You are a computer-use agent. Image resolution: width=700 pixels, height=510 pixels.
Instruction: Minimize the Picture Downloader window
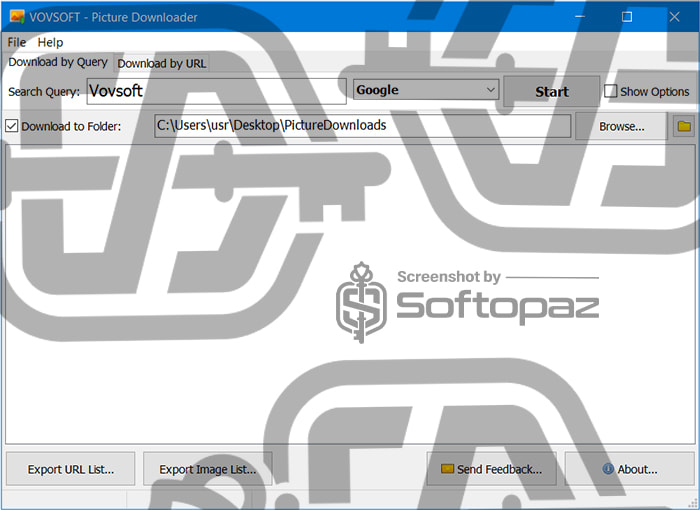coord(580,17)
